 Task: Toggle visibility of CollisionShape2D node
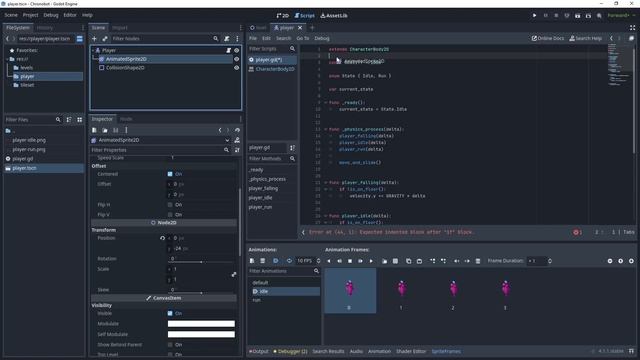(236, 68)
